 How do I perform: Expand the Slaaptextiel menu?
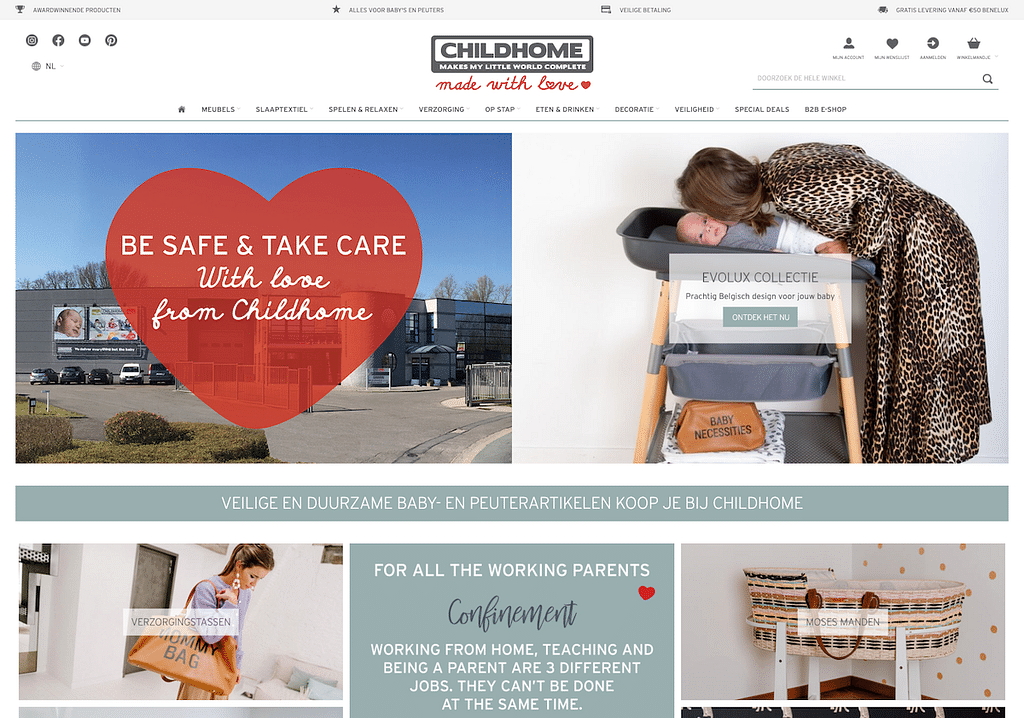pyautogui.click(x=284, y=109)
